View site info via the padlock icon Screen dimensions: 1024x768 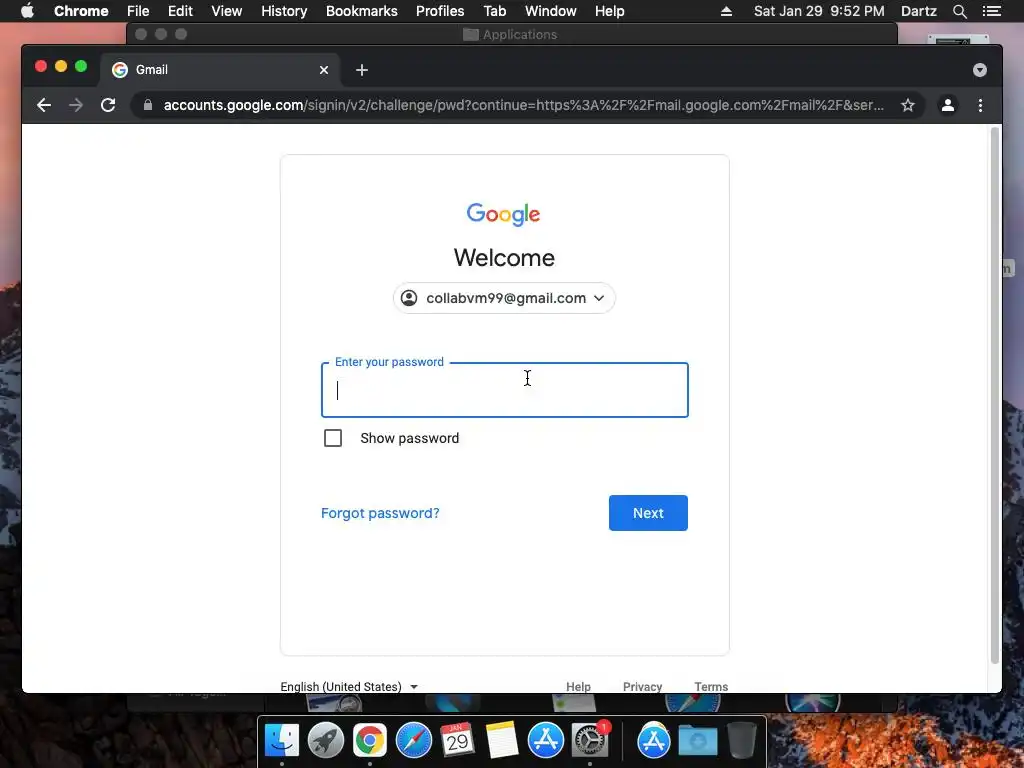click(x=148, y=105)
